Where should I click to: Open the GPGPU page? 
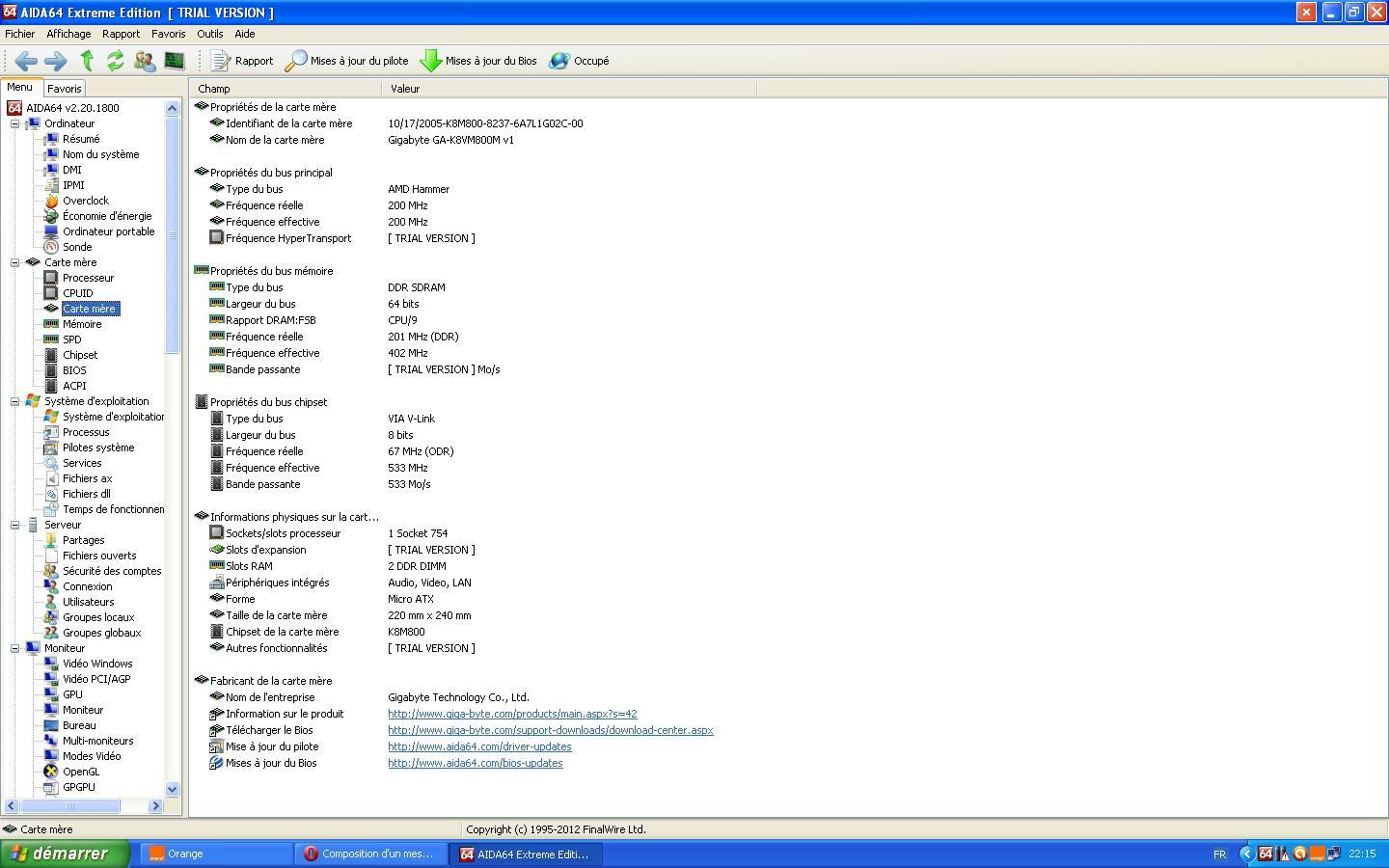pos(78,787)
